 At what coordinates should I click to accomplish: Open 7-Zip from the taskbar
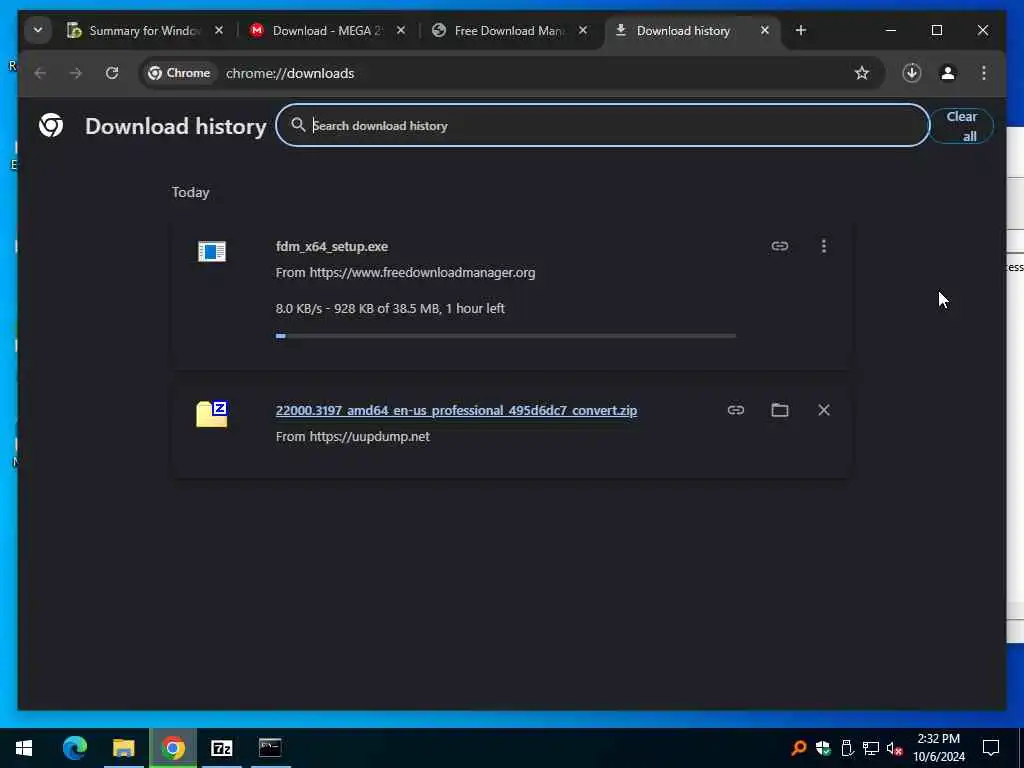pos(222,748)
